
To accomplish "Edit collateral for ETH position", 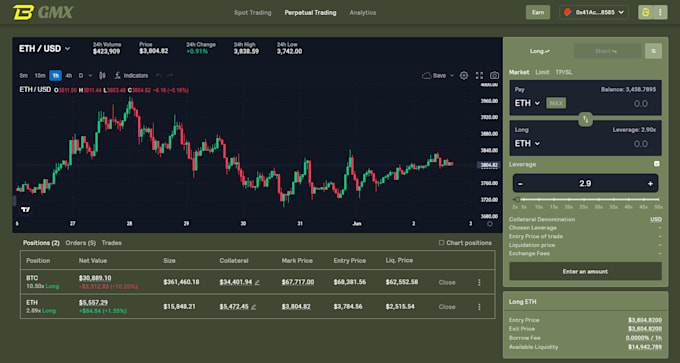I will click(x=254, y=307).
